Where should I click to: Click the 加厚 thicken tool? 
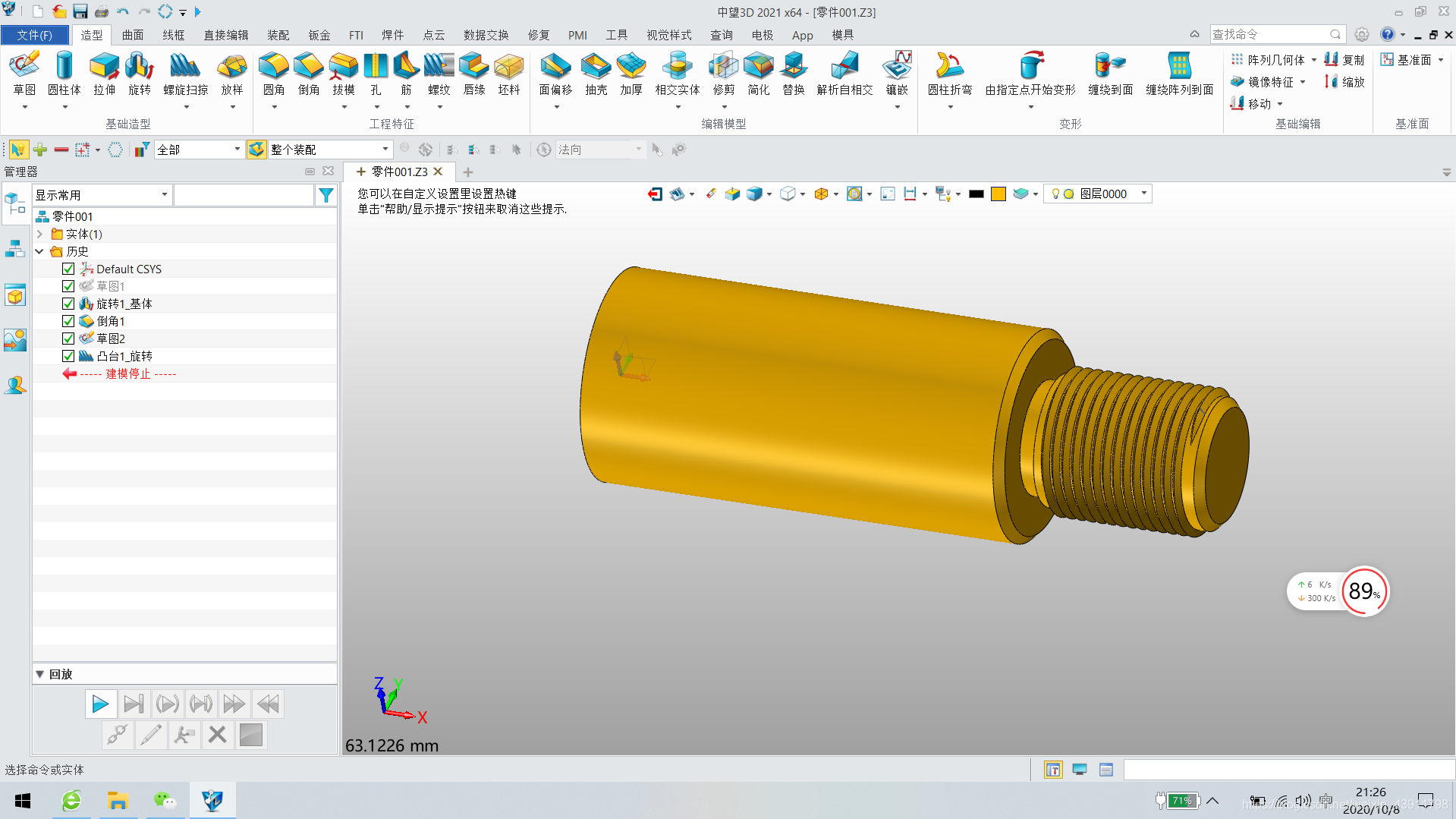click(631, 74)
